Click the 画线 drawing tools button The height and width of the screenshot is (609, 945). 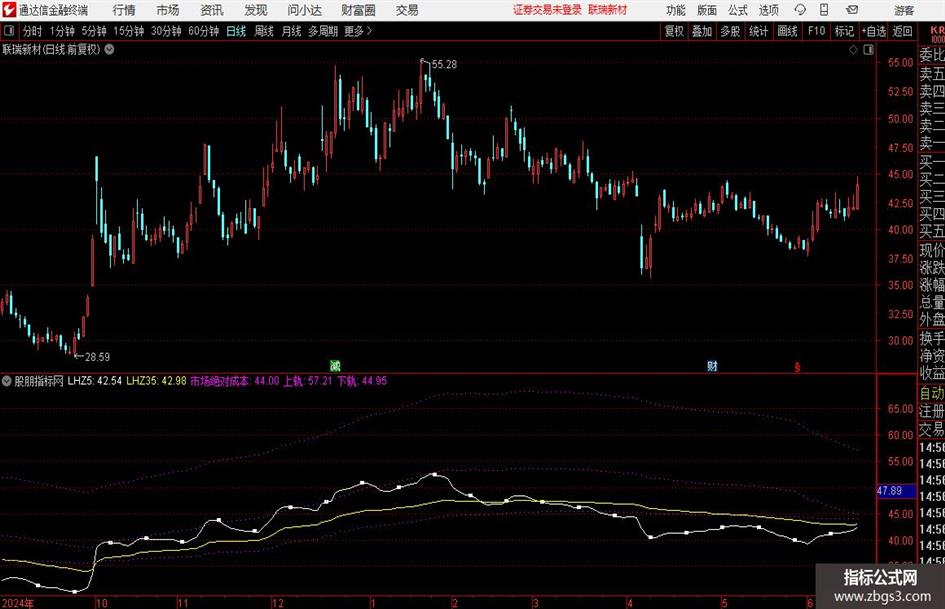click(x=787, y=31)
